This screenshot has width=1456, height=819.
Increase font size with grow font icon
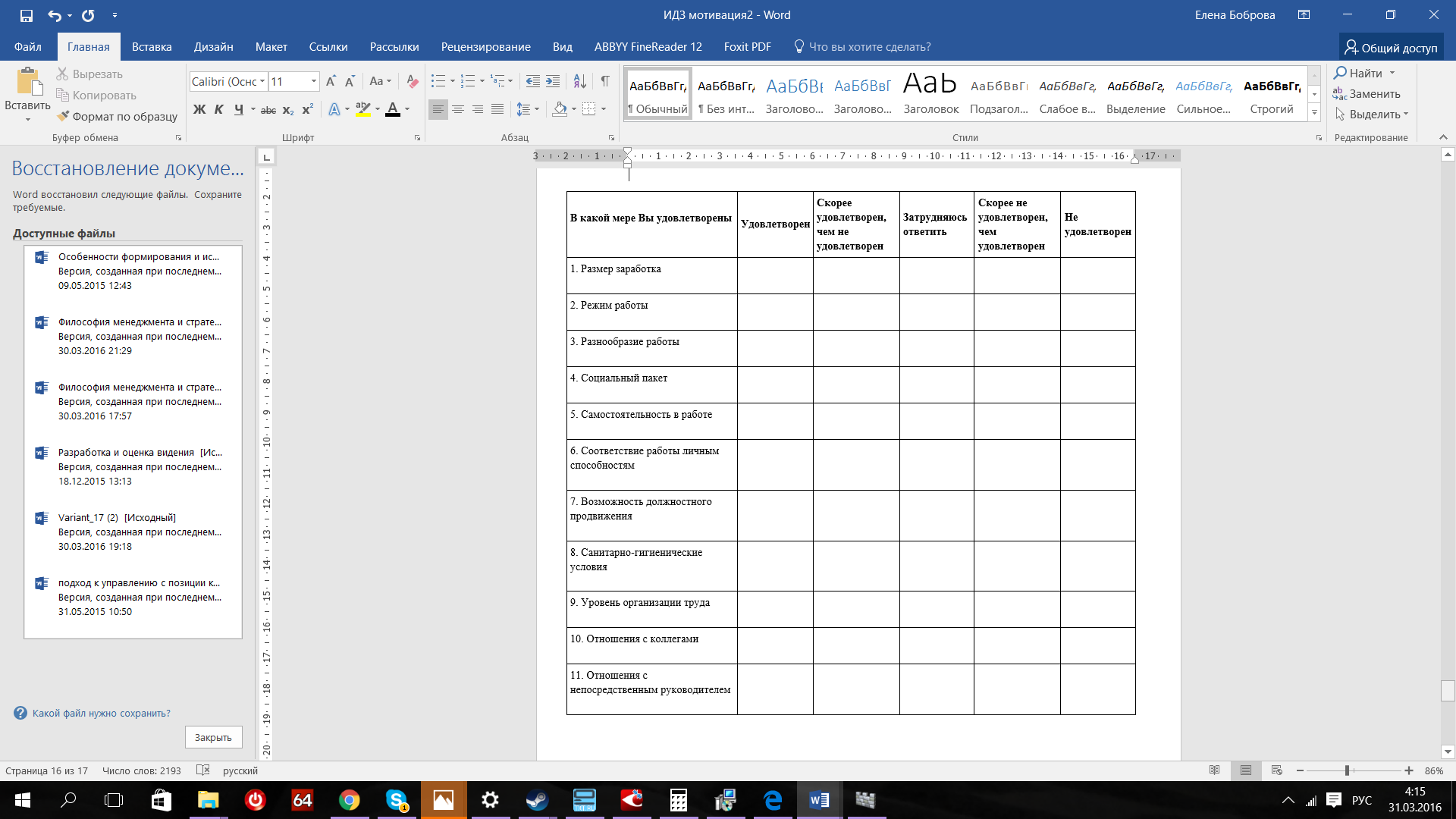point(331,81)
